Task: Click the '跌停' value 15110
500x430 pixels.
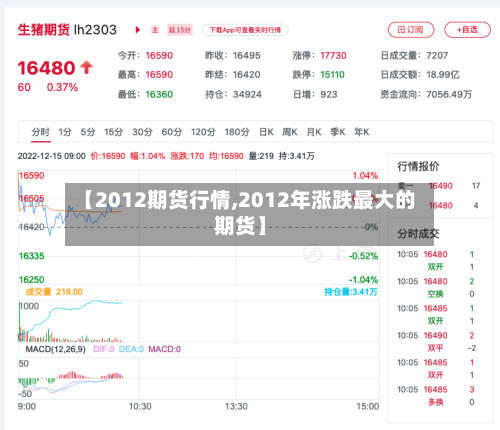Action: [333, 75]
